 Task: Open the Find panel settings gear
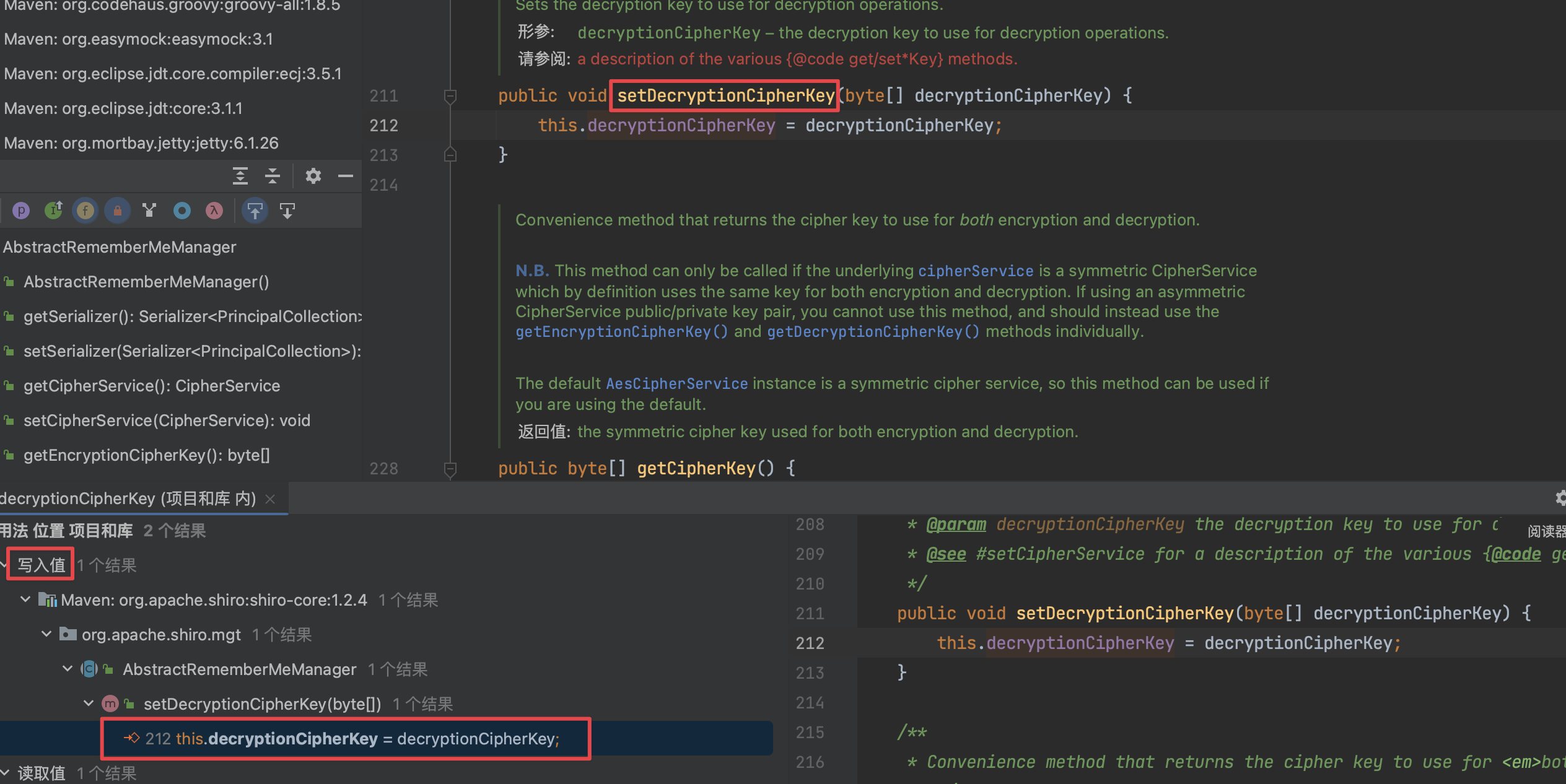click(x=1560, y=497)
